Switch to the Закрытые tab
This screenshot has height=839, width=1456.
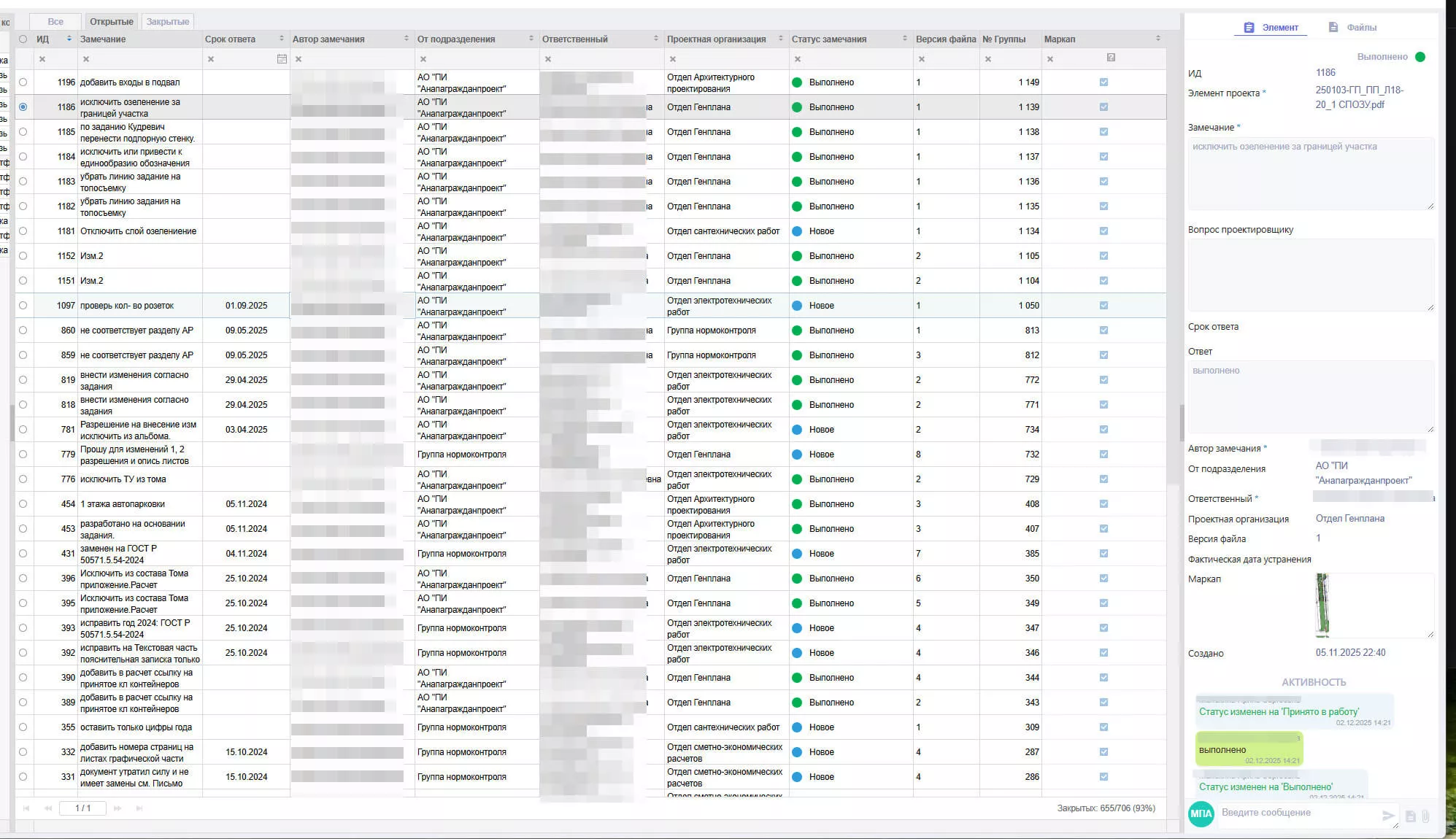pyautogui.click(x=168, y=21)
